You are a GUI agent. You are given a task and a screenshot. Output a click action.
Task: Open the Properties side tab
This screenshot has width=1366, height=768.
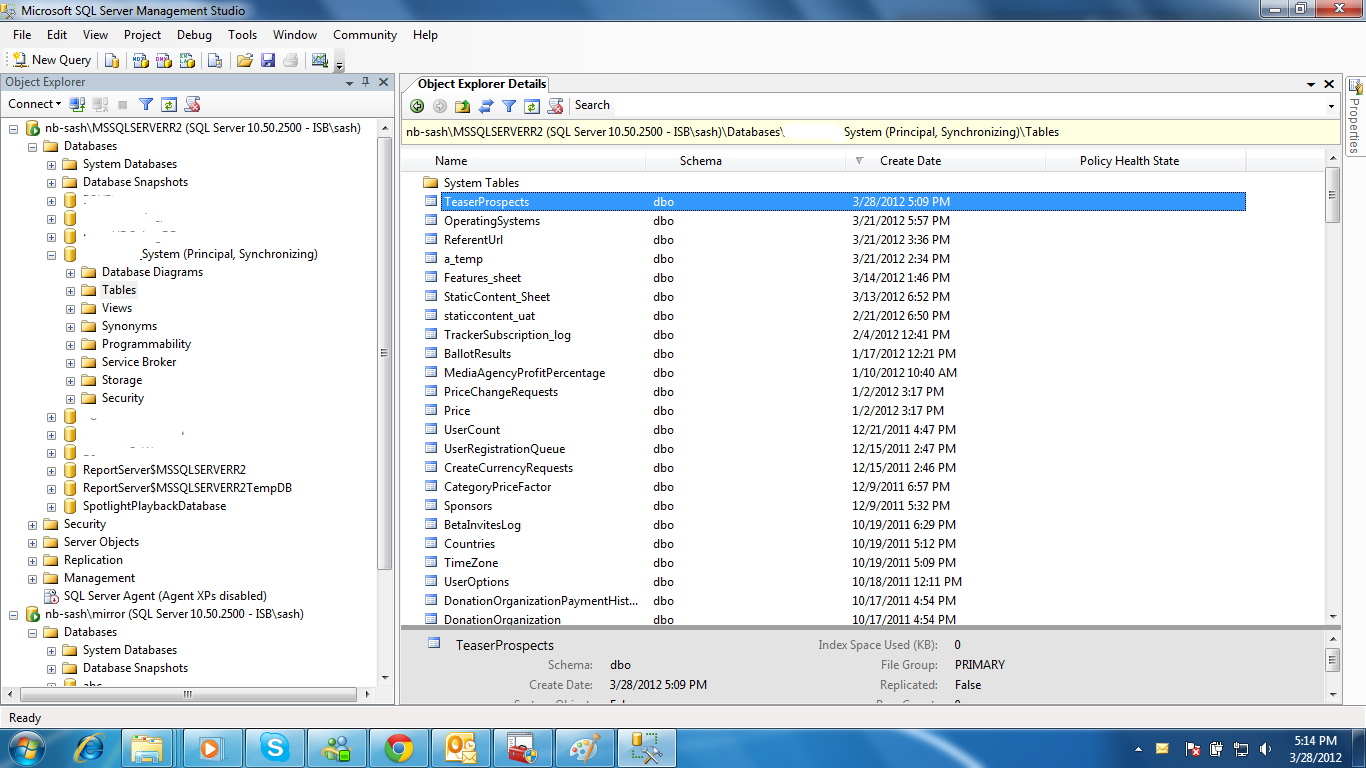click(1355, 116)
